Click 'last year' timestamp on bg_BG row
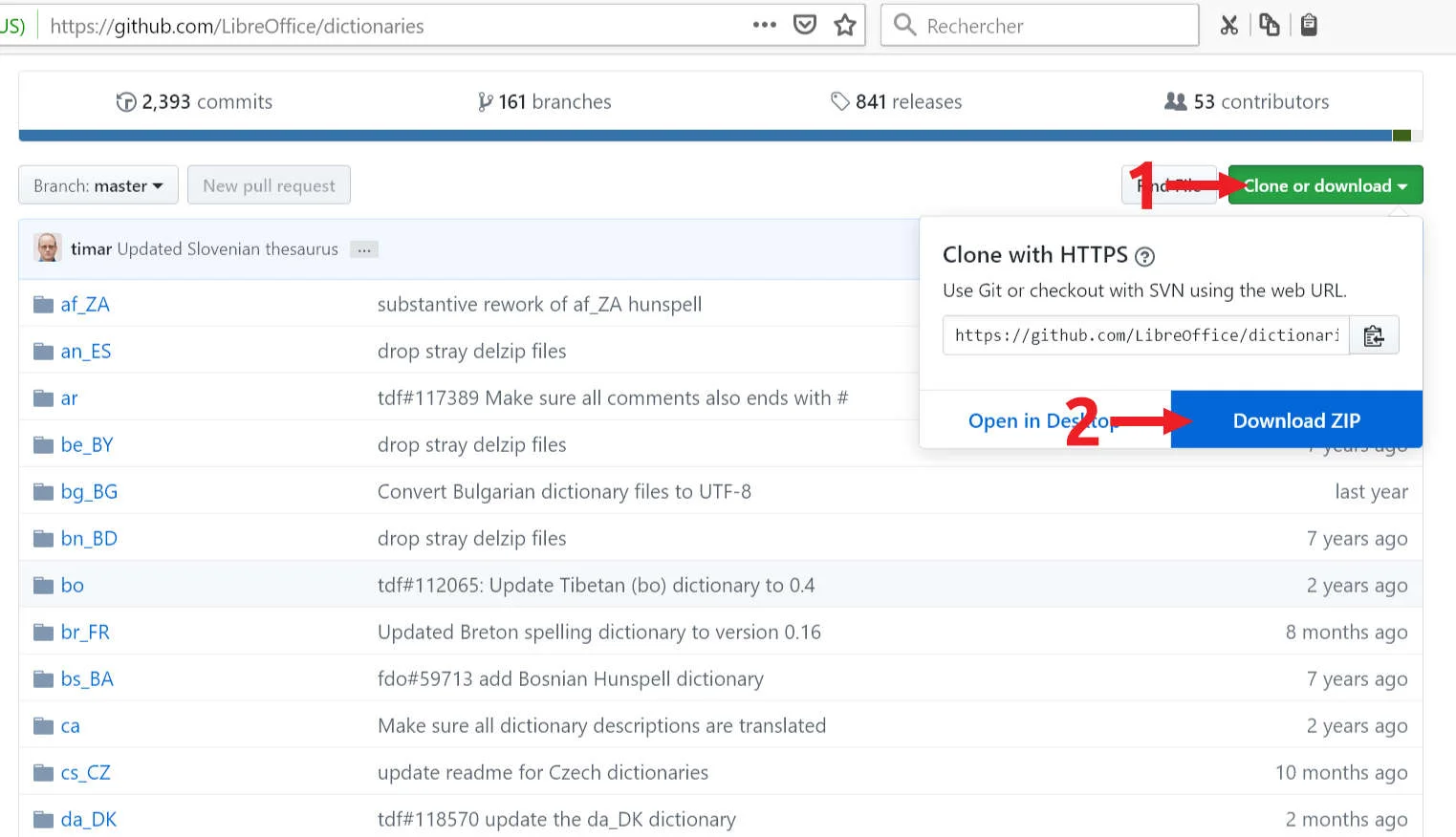1456x837 pixels. pos(1371,492)
